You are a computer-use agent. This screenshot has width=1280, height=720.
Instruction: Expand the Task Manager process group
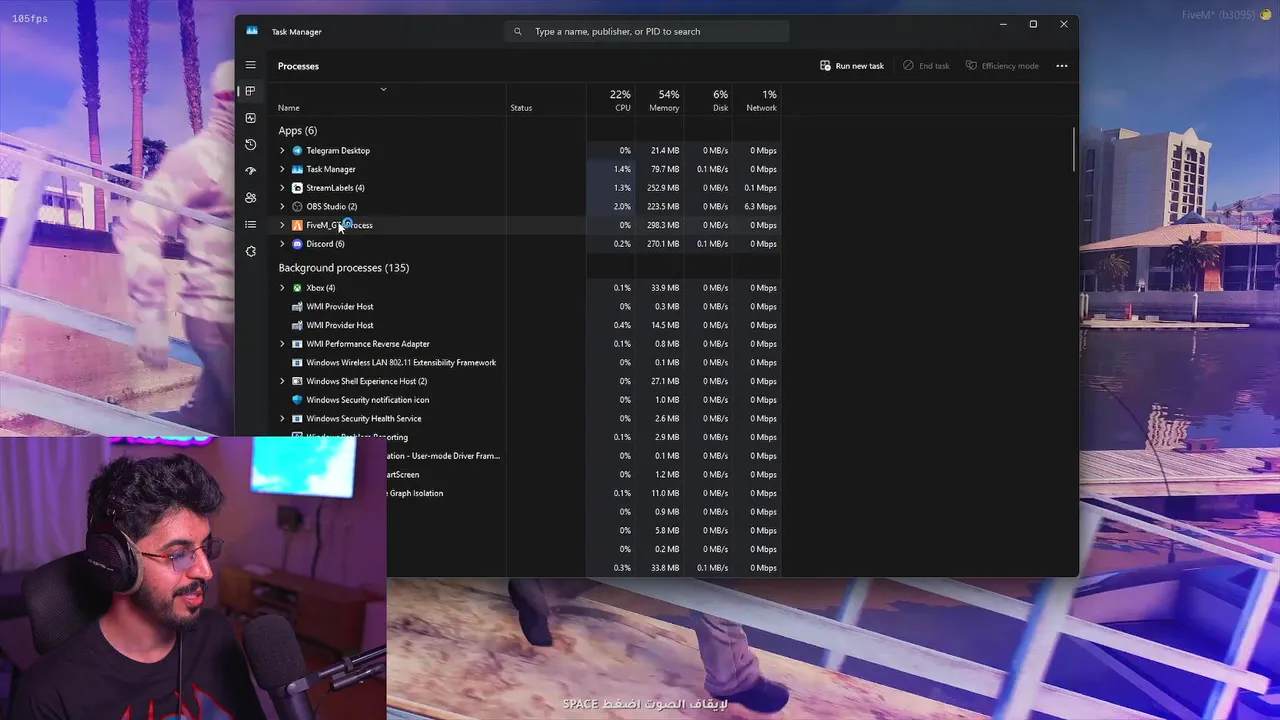[x=282, y=169]
